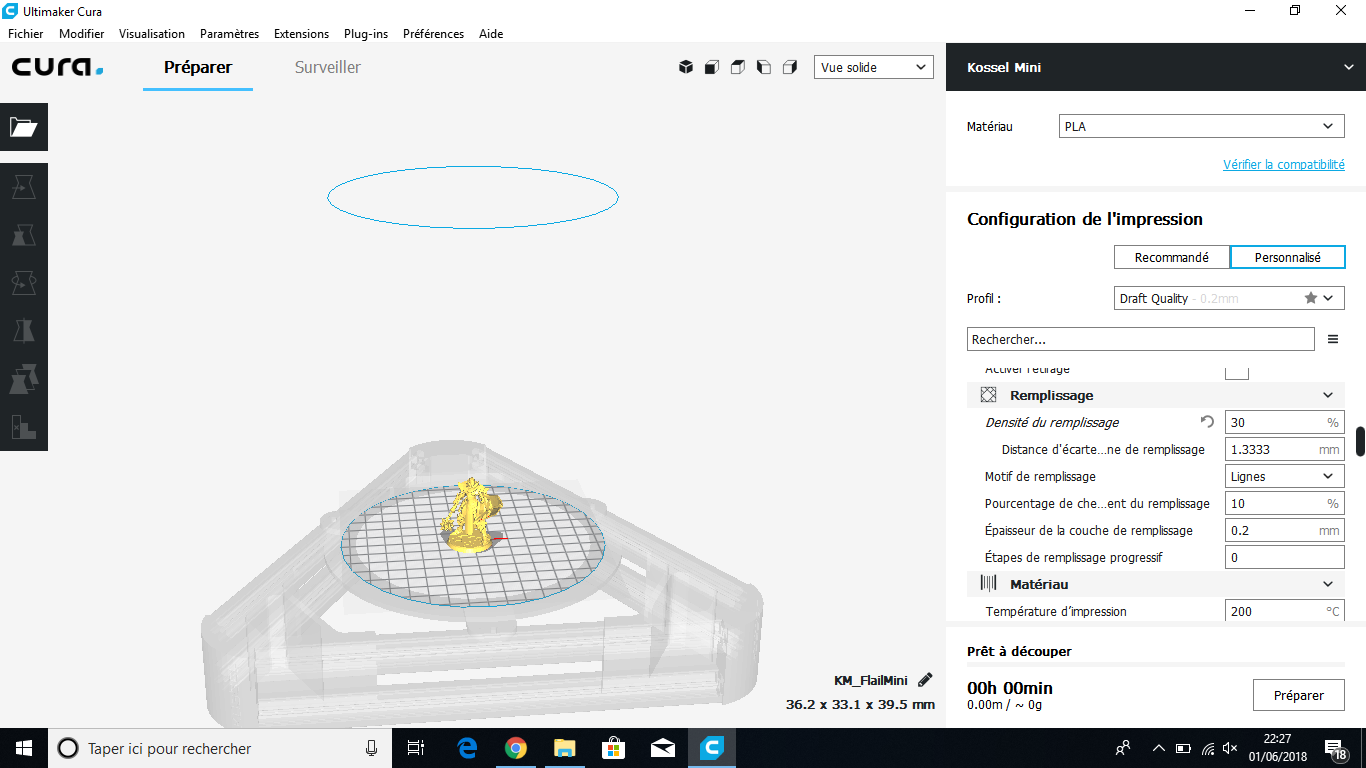Click the volume icon in system tray
1366x768 pixels.
click(1232, 748)
